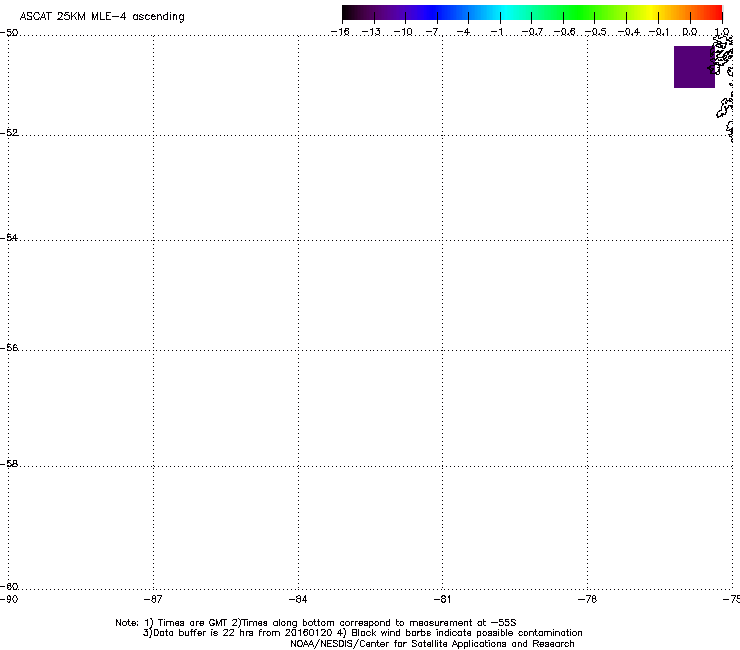Click the -0.1 label on the color scale
Screen dimensions: 740x650
659,32
